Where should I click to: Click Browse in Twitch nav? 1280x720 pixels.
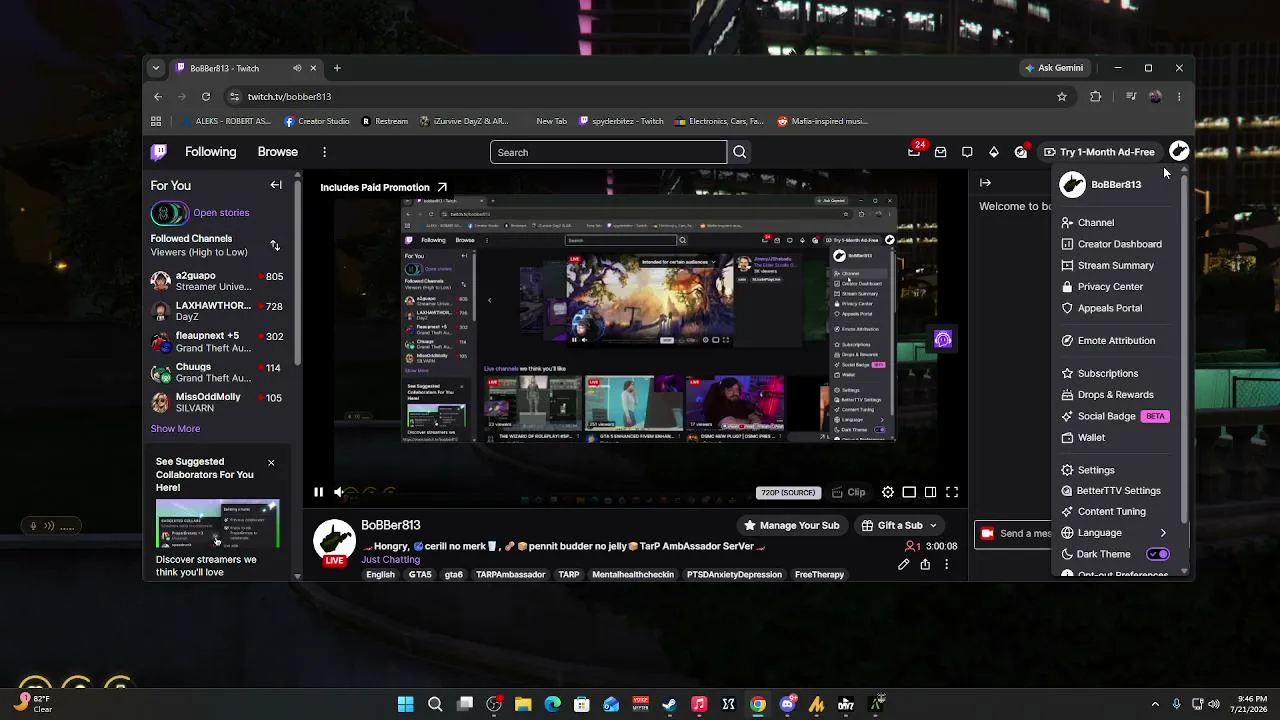pos(277,152)
